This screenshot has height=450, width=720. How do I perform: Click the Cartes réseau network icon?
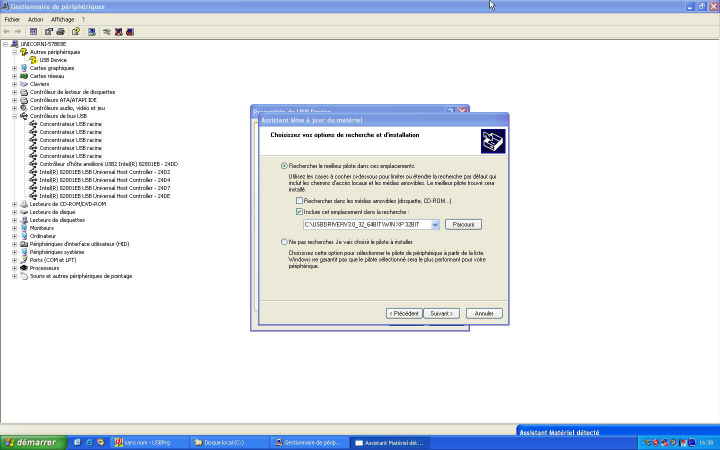24,76
